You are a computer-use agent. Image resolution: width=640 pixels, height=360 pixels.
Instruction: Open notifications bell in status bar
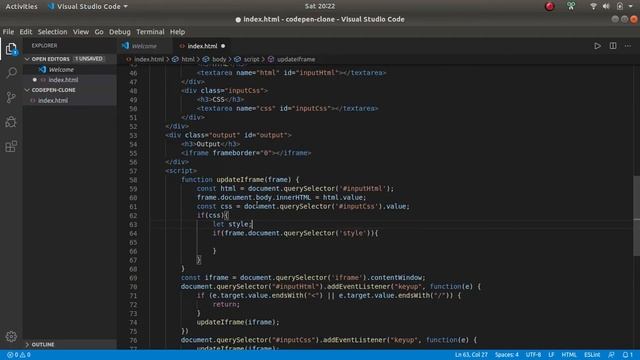coord(627,355)
